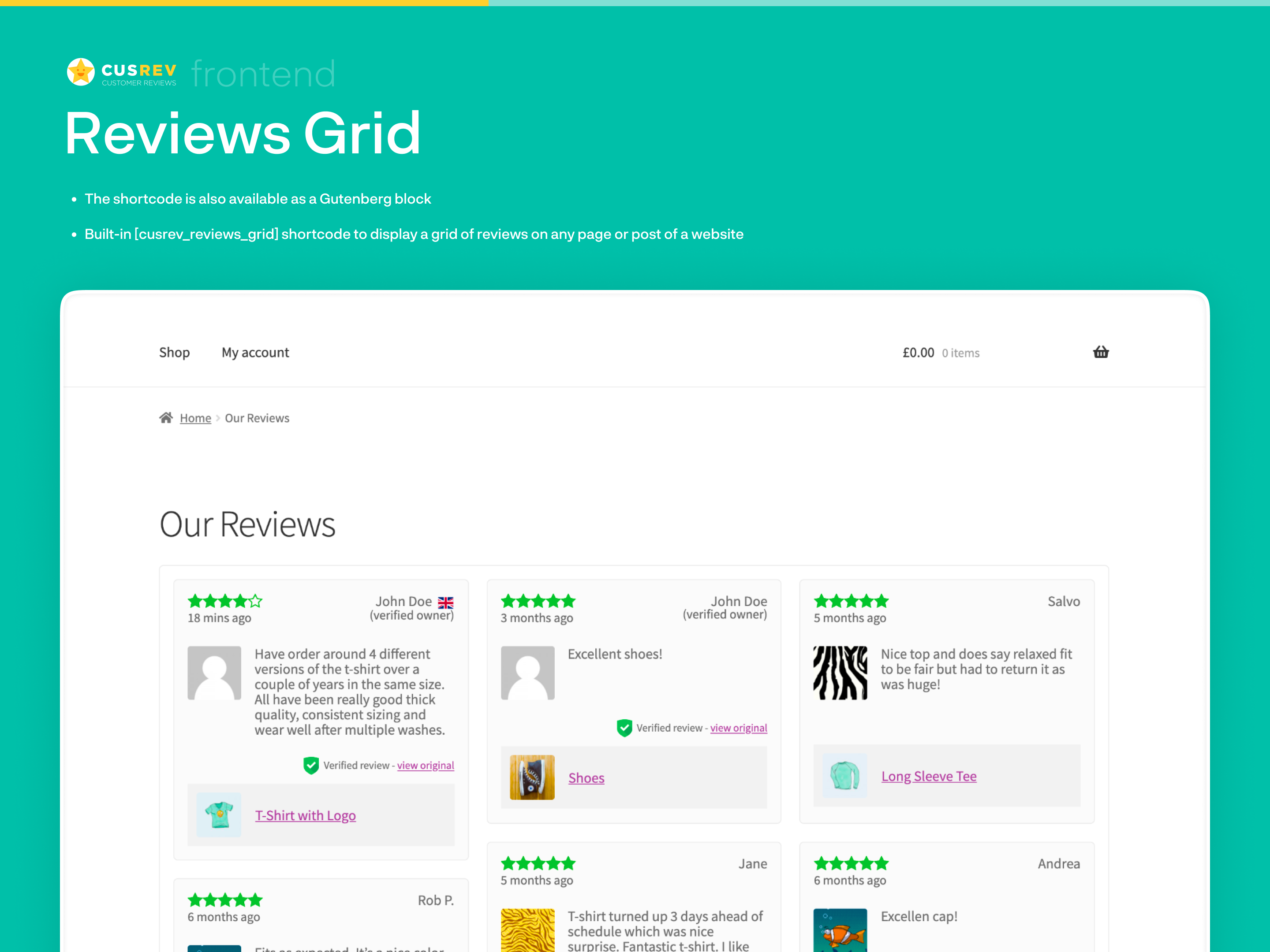The height and width of the screenshot is (952, 1270).
Task: Click the user avatar icon in John Doe's t-shirt review
Action: tap(214, 673)
